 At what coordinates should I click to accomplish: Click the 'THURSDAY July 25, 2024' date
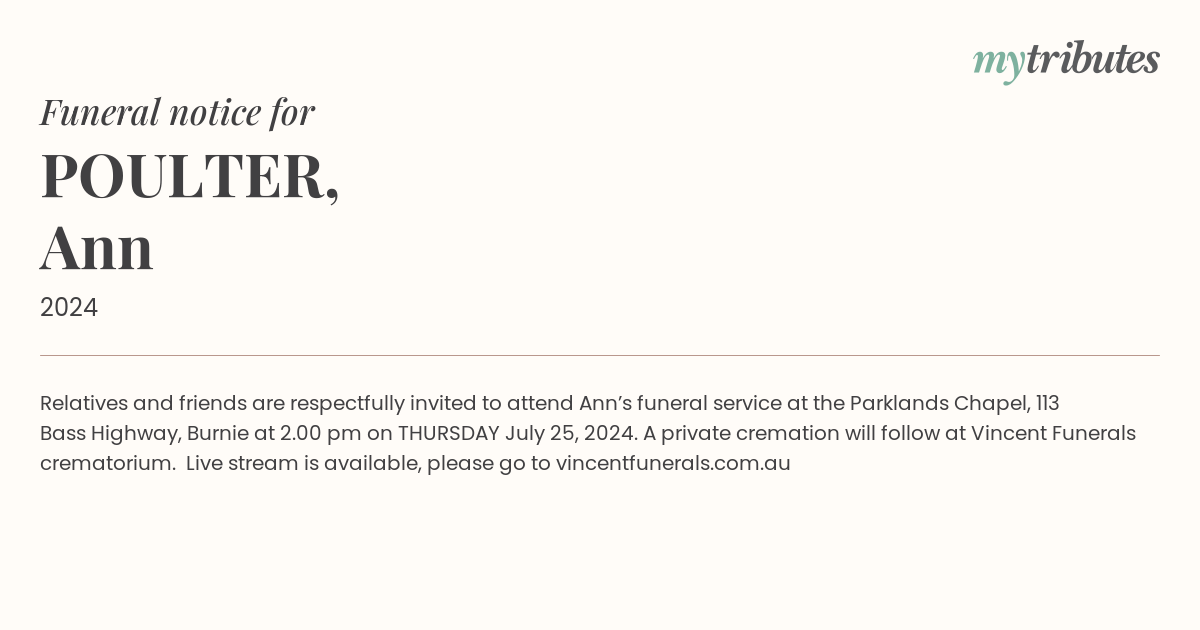[x=515, y=434]
